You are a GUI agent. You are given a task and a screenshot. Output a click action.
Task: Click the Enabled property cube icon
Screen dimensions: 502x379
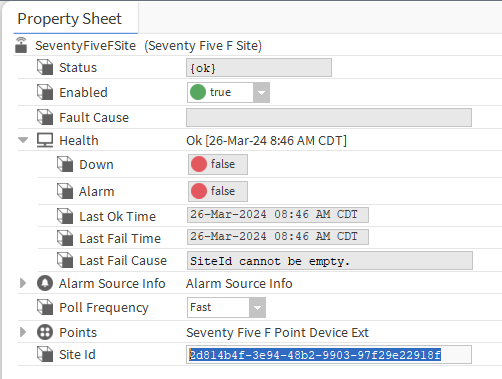tap(45, 92)
